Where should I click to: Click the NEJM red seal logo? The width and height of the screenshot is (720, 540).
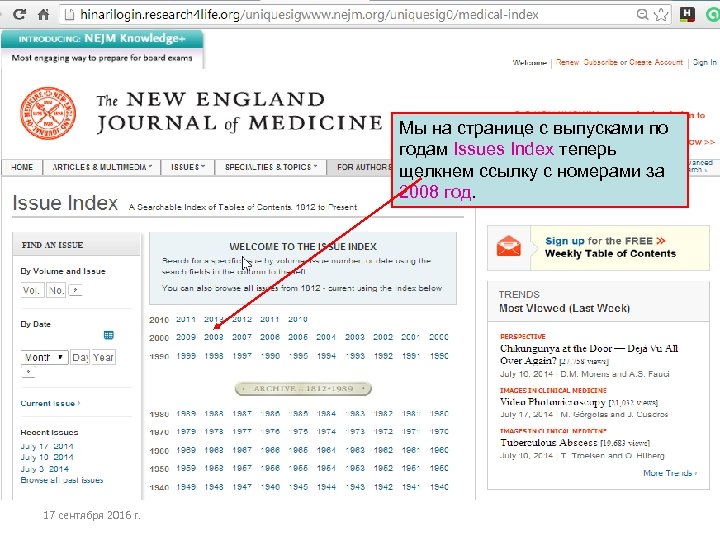(48, 113)
